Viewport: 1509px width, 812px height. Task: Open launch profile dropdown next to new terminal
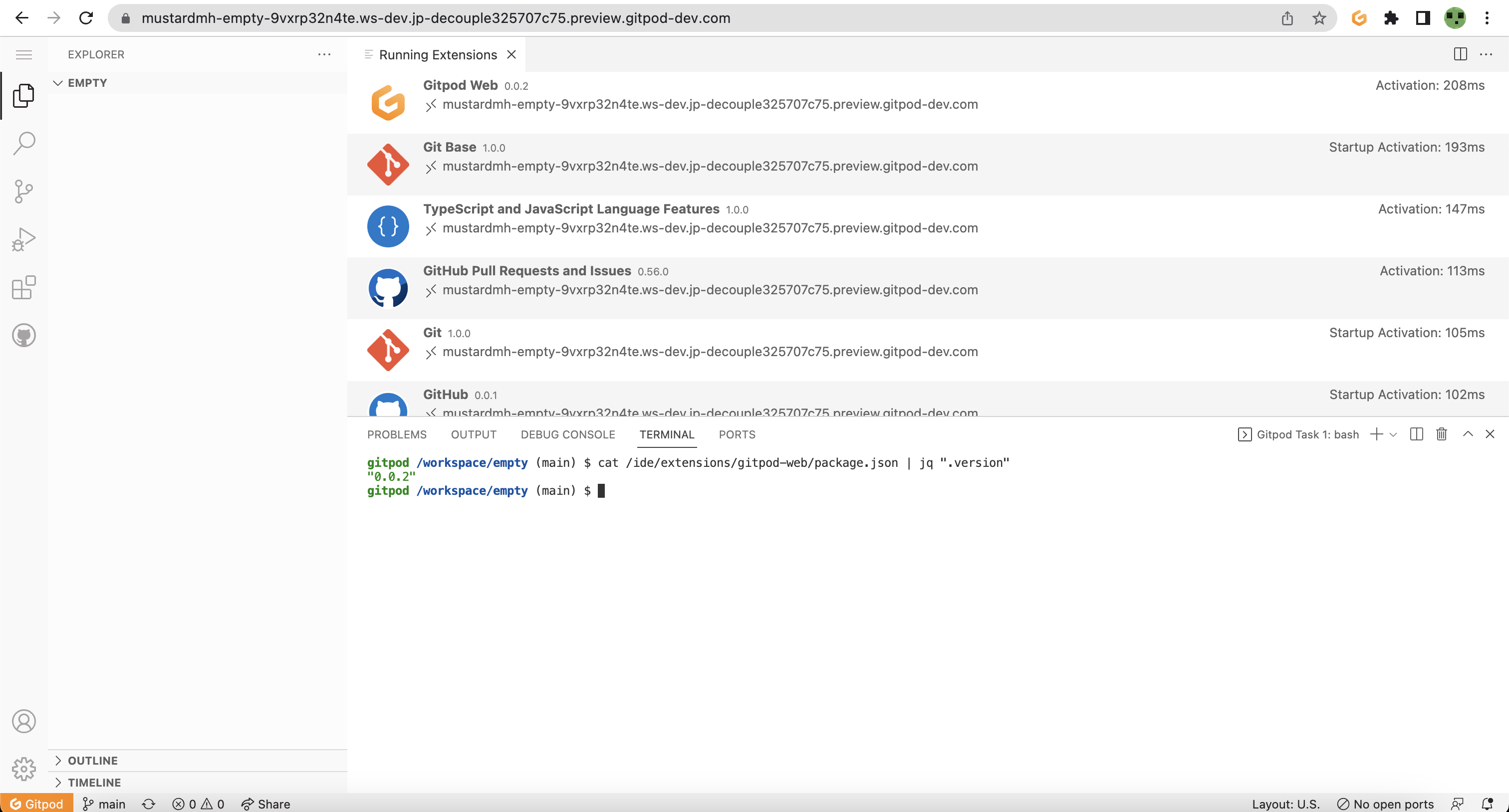coord(1394,435)
